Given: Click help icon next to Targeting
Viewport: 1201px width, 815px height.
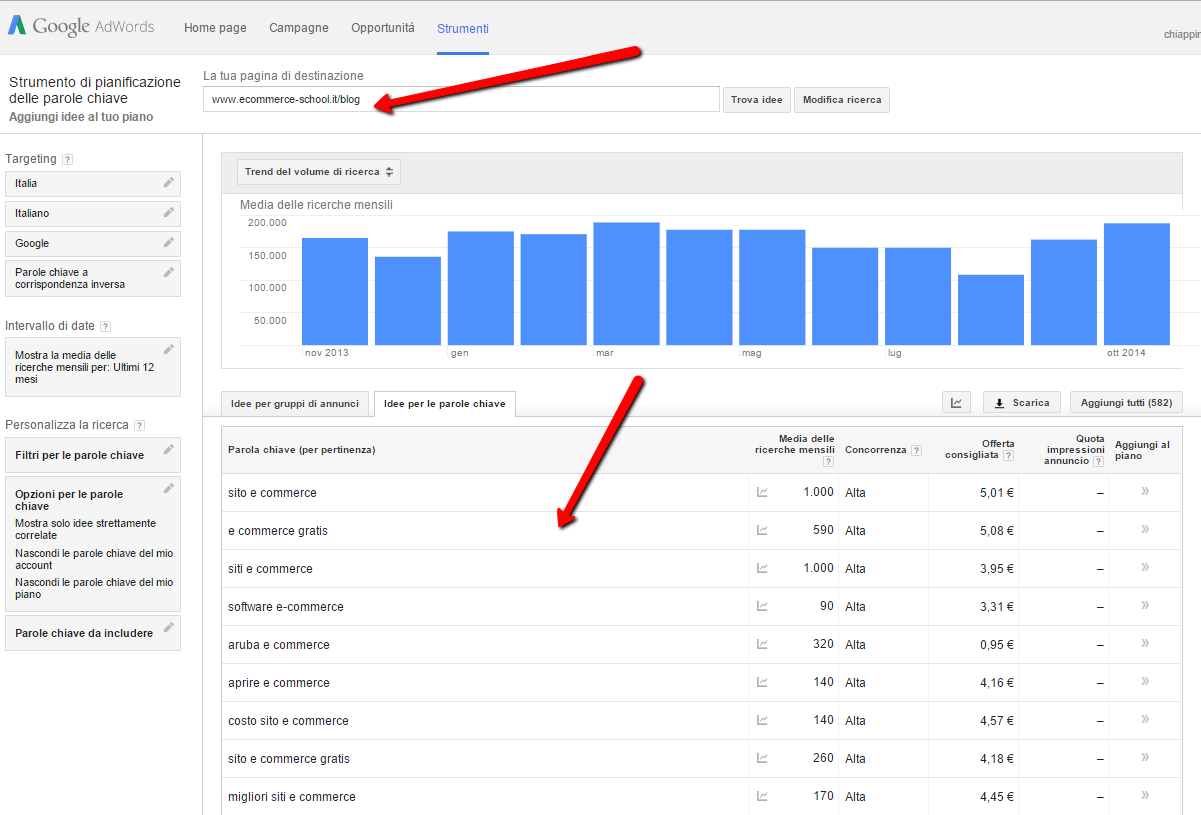Looking at the screenshot, I should point(67,159).
